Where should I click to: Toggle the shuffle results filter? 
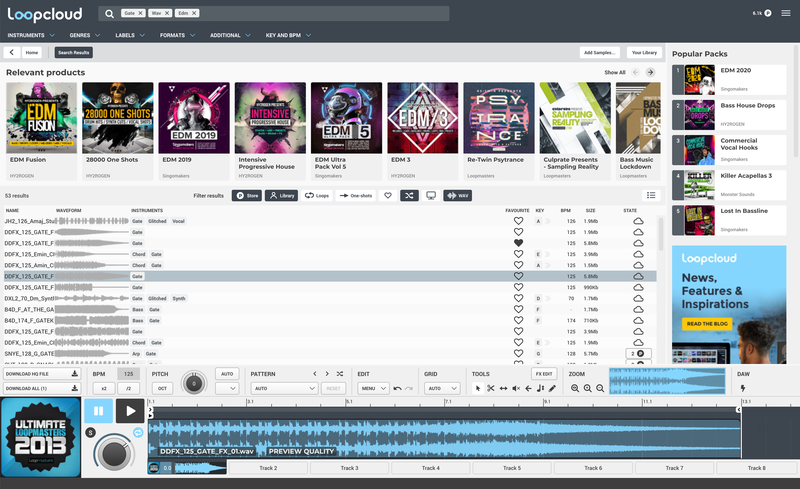[x=409, y=195]
